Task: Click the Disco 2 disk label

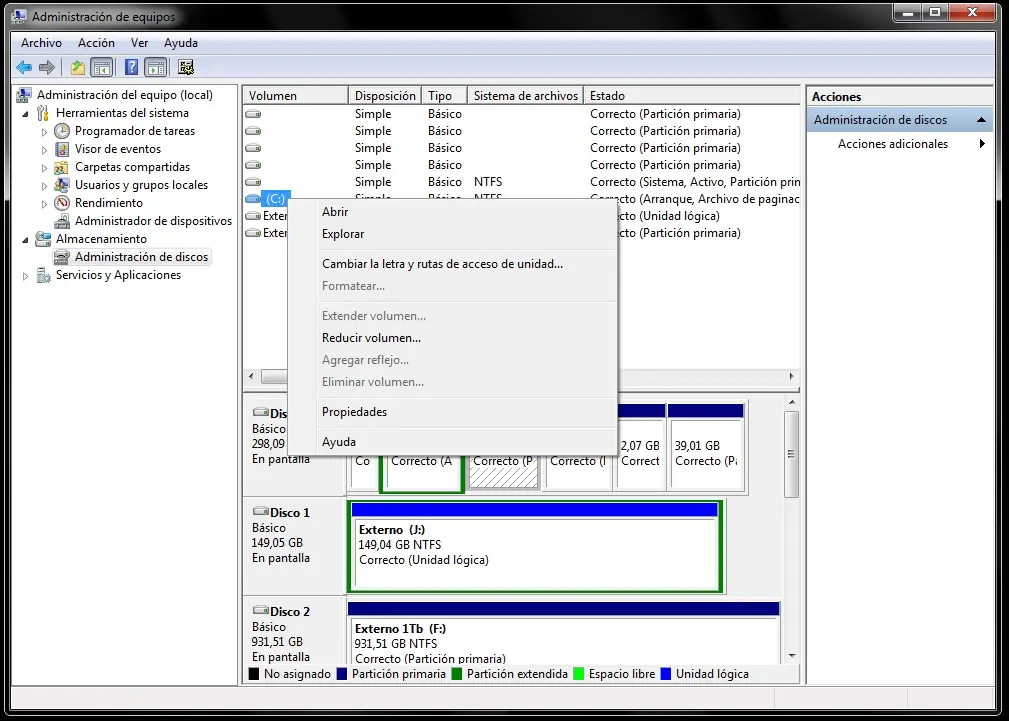Action: (290, 612)
